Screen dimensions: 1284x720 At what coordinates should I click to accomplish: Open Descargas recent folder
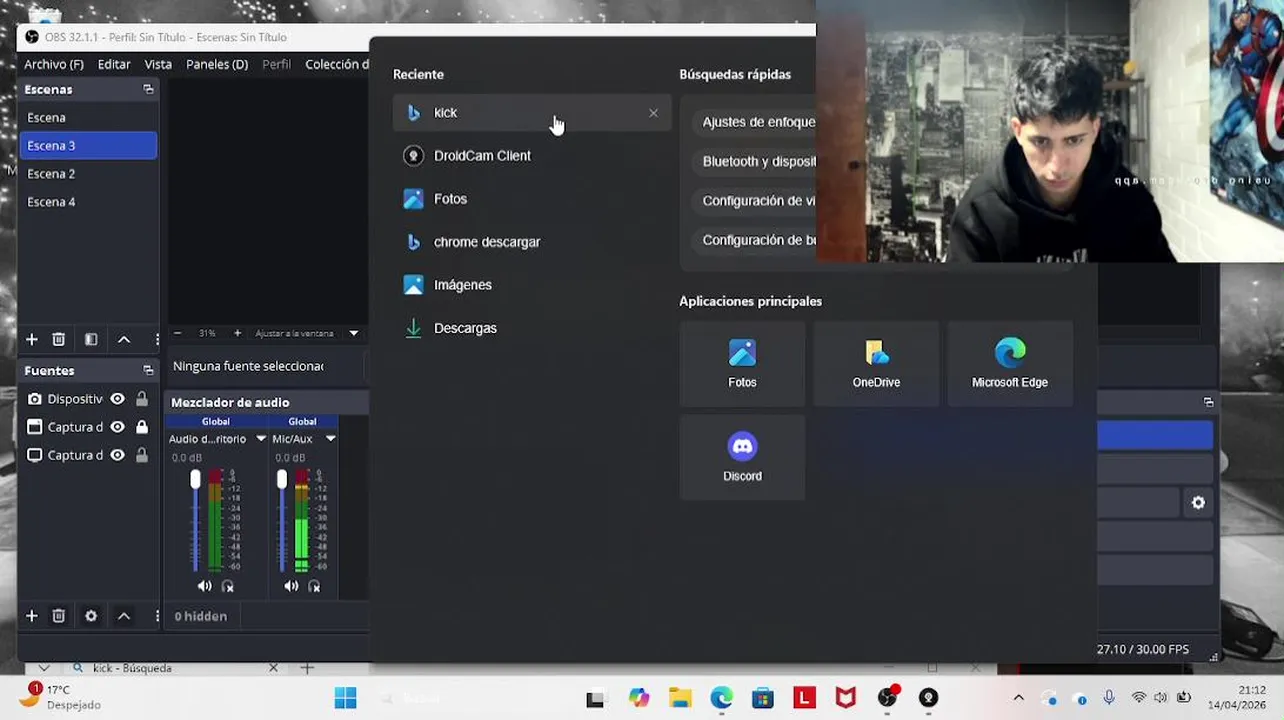[532, 328]
